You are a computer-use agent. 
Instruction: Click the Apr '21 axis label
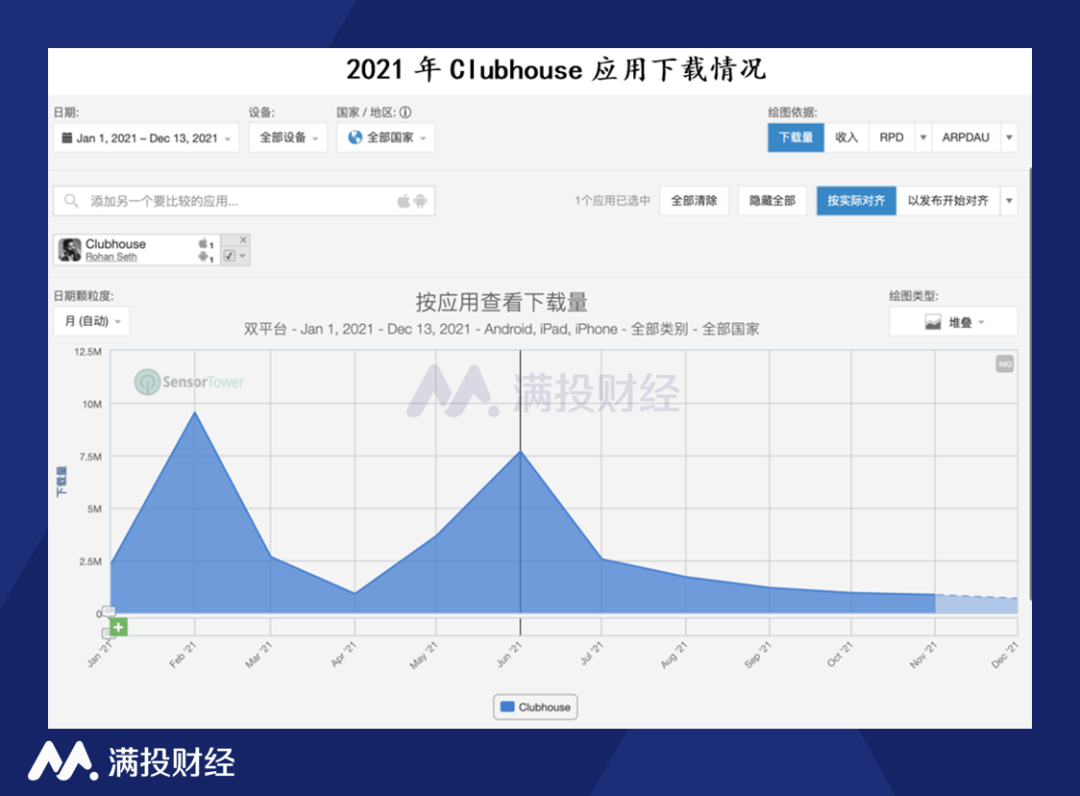(344, 655)
